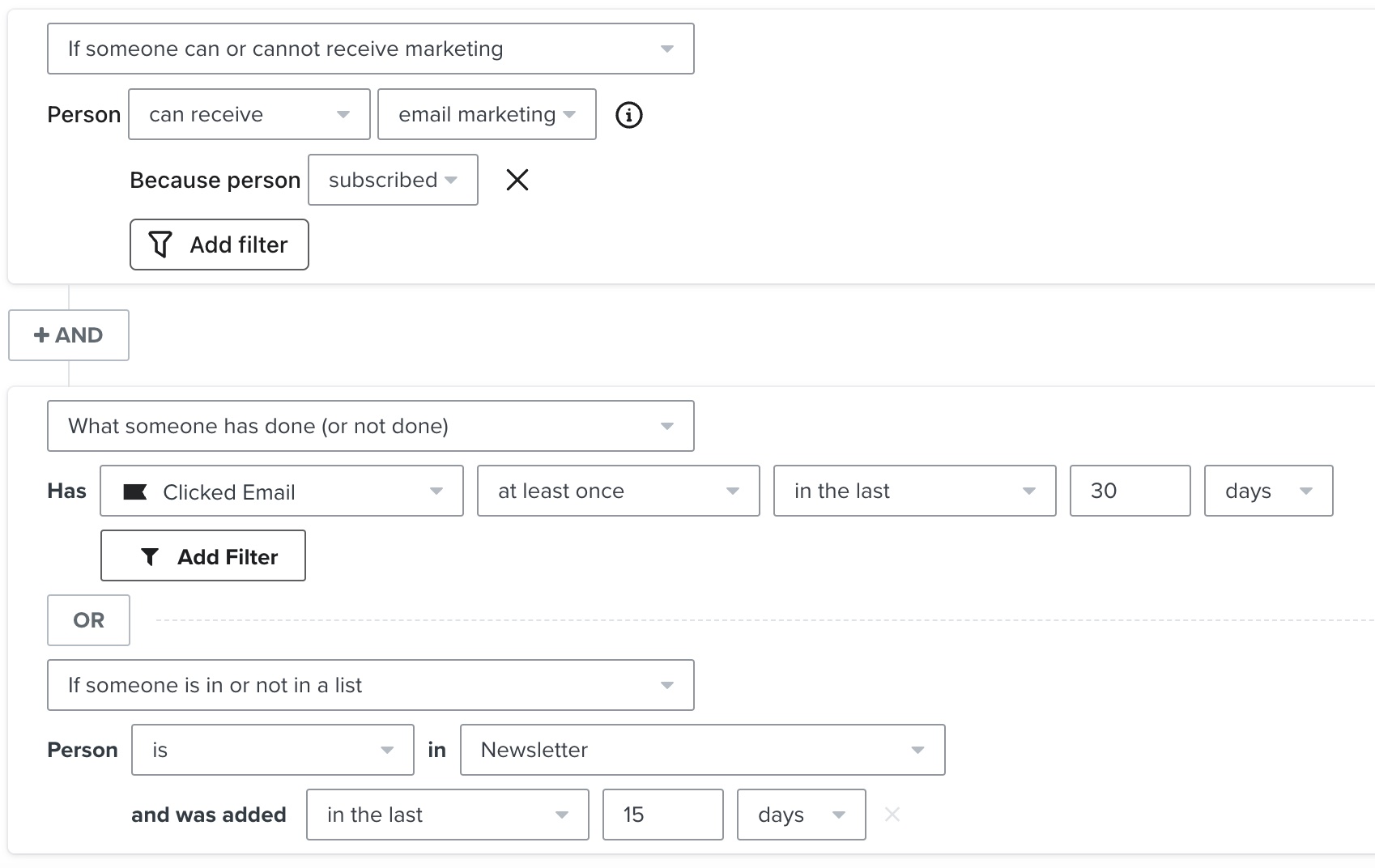Open 'What someone has done (or not done)' dropdown
Viewport: 1375px width, 868px height.
[x=370, y=427]
